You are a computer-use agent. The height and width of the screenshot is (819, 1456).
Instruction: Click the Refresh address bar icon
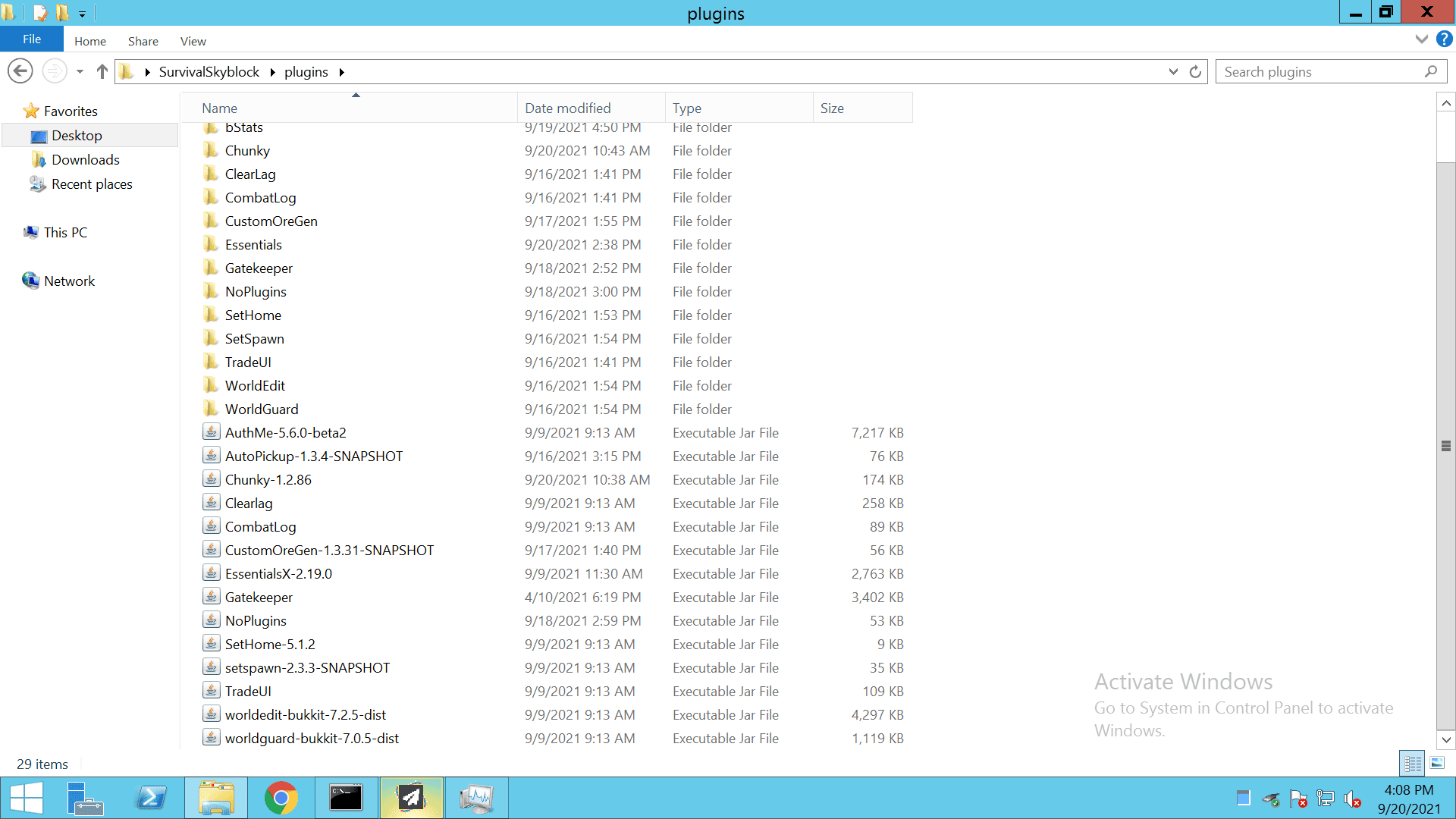tap(1195, 71)
